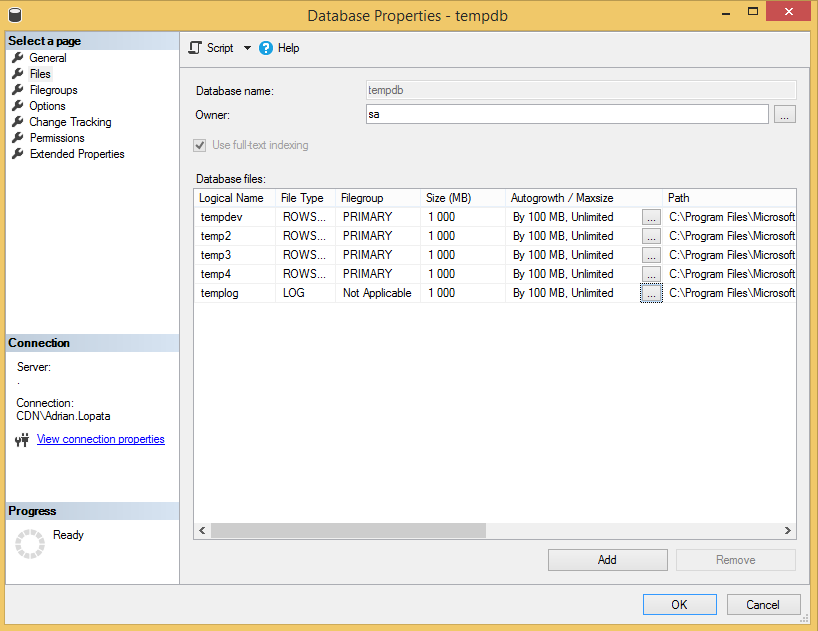The width and height of the screenshot is (818, 631).
Task: Click the Filegroup column header
Action: pyautogui.click(x=378, y=198)
